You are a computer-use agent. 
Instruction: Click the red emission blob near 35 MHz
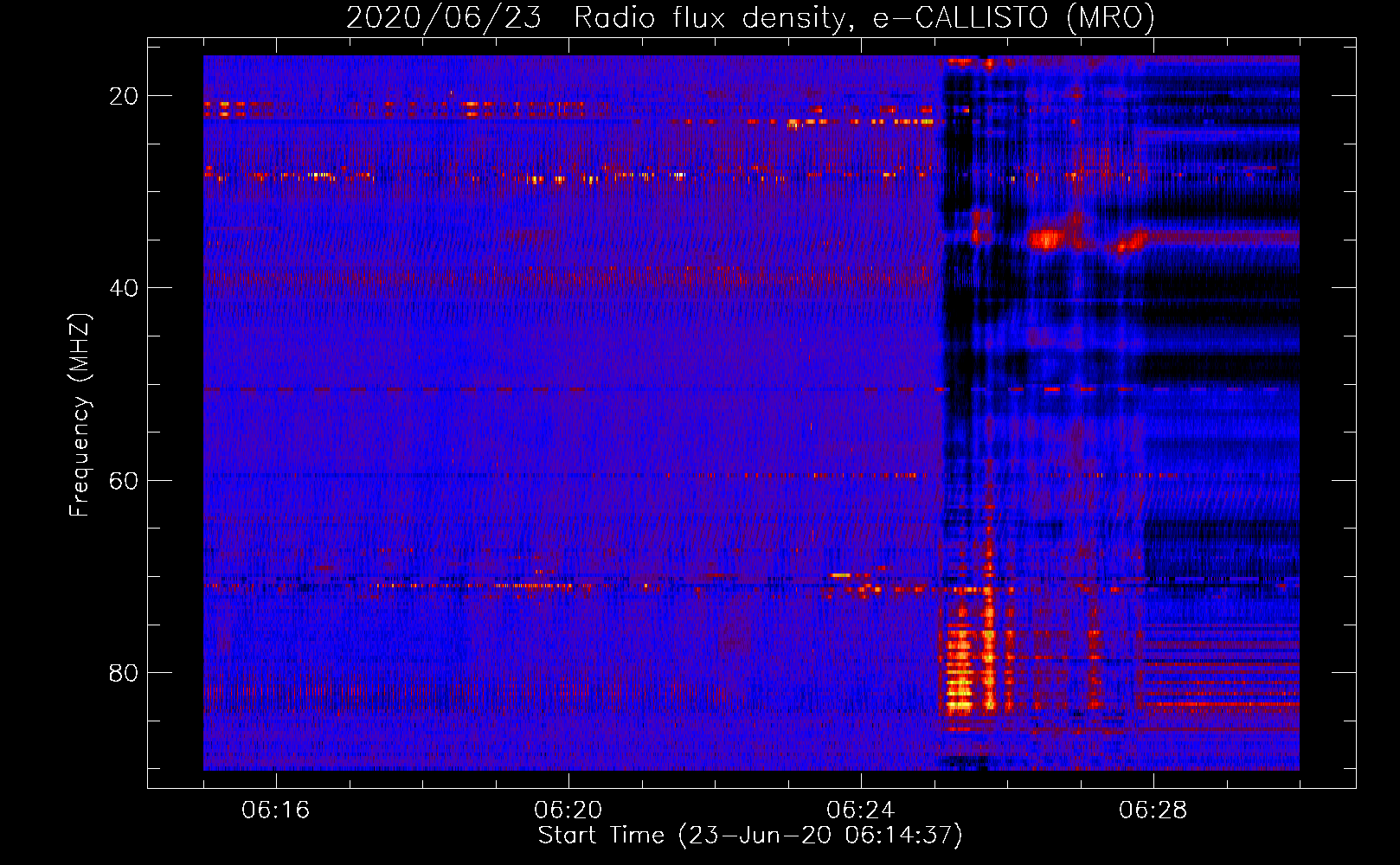click(1047, 238)
